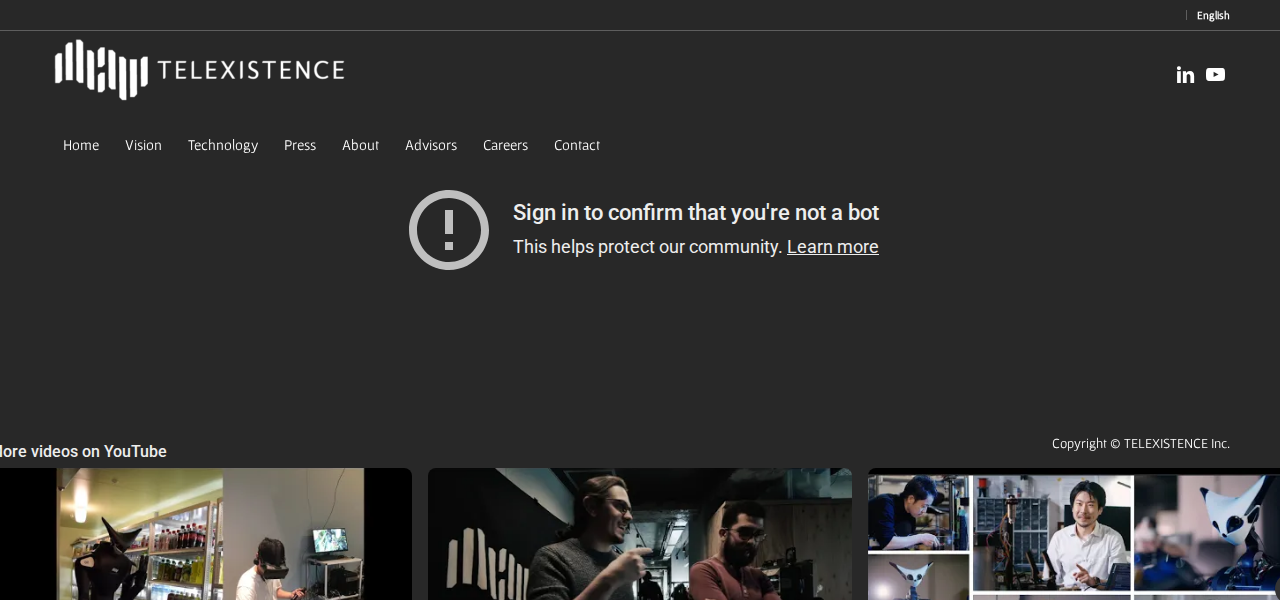Click the Copyright TELEXISTENCE Inc. text
Image resolution: width=1280 pixels, height=600 pixels.
[x=1140, y=444]
